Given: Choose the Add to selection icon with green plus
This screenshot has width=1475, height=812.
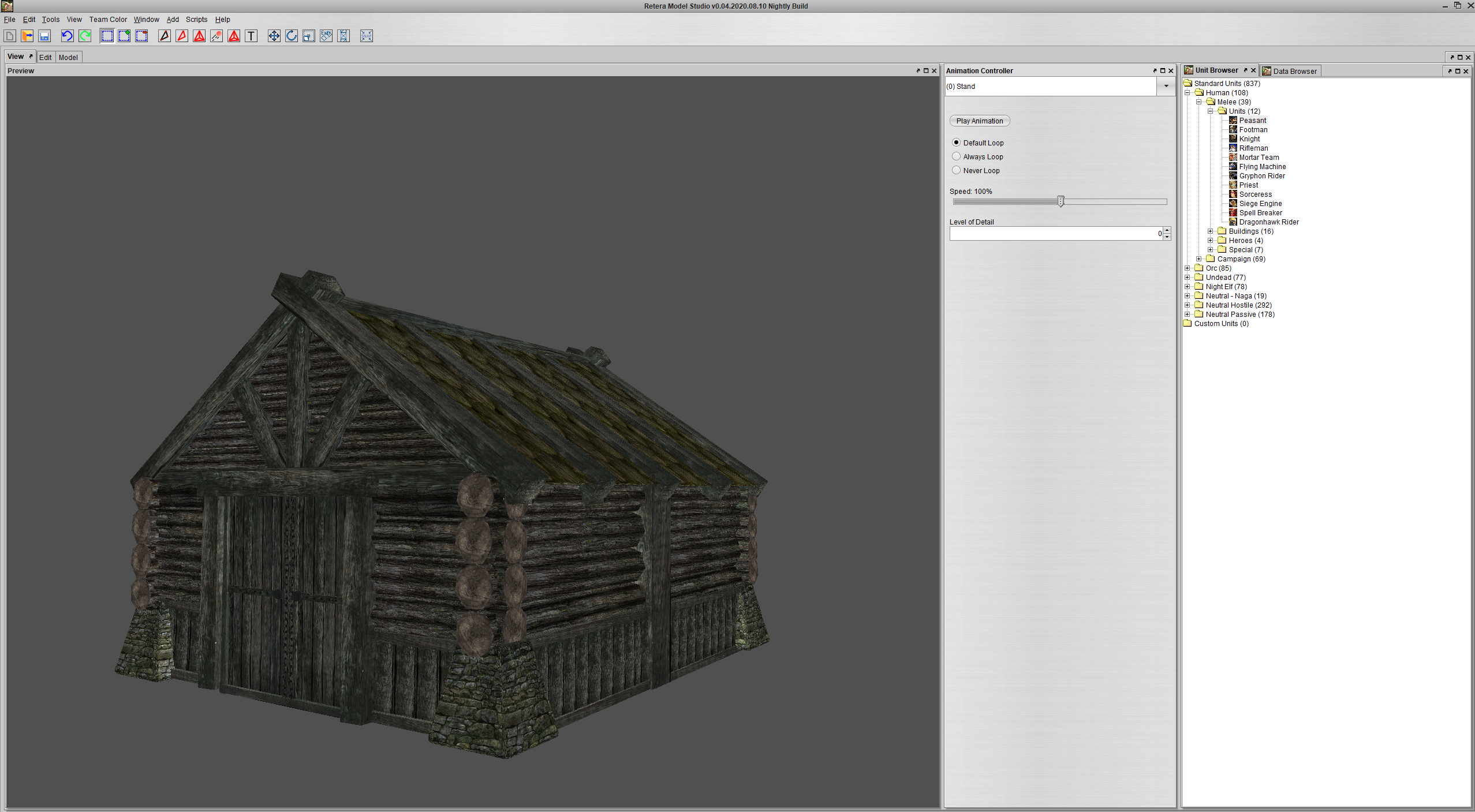Looking at the screenshot, I should [124, 36].
